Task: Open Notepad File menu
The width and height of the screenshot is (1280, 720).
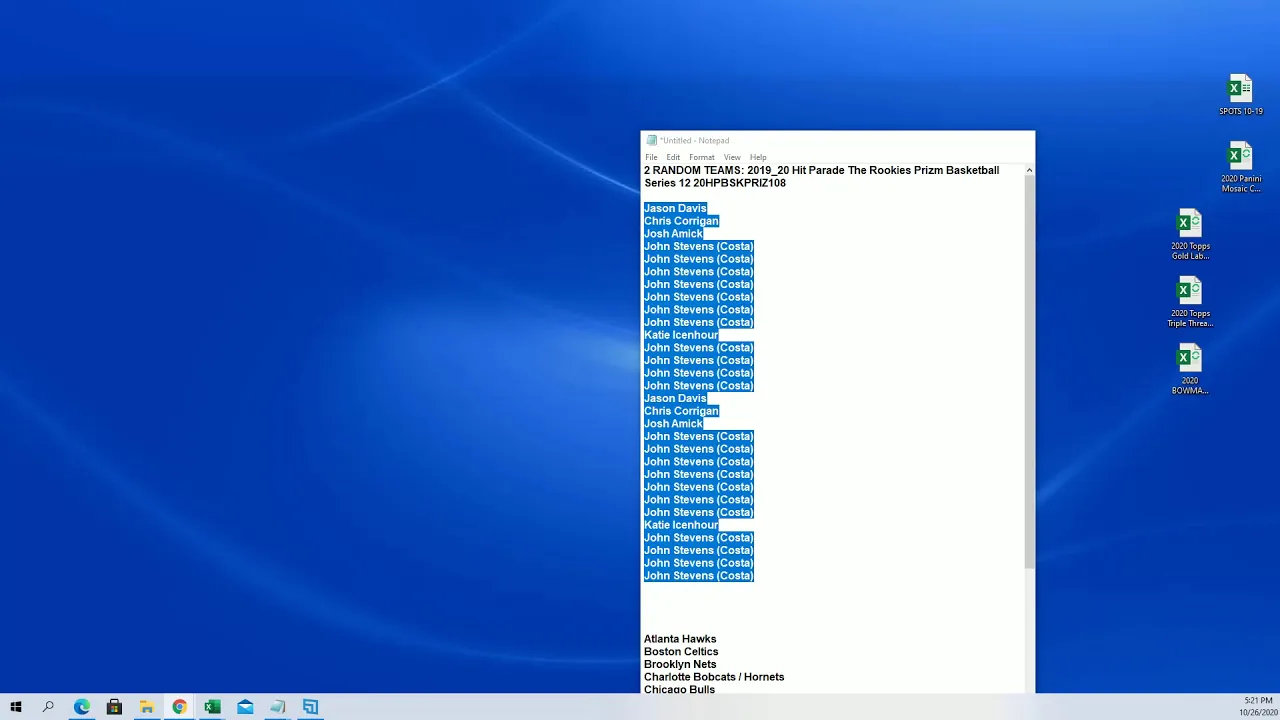Action: click(x=651, y=157)
